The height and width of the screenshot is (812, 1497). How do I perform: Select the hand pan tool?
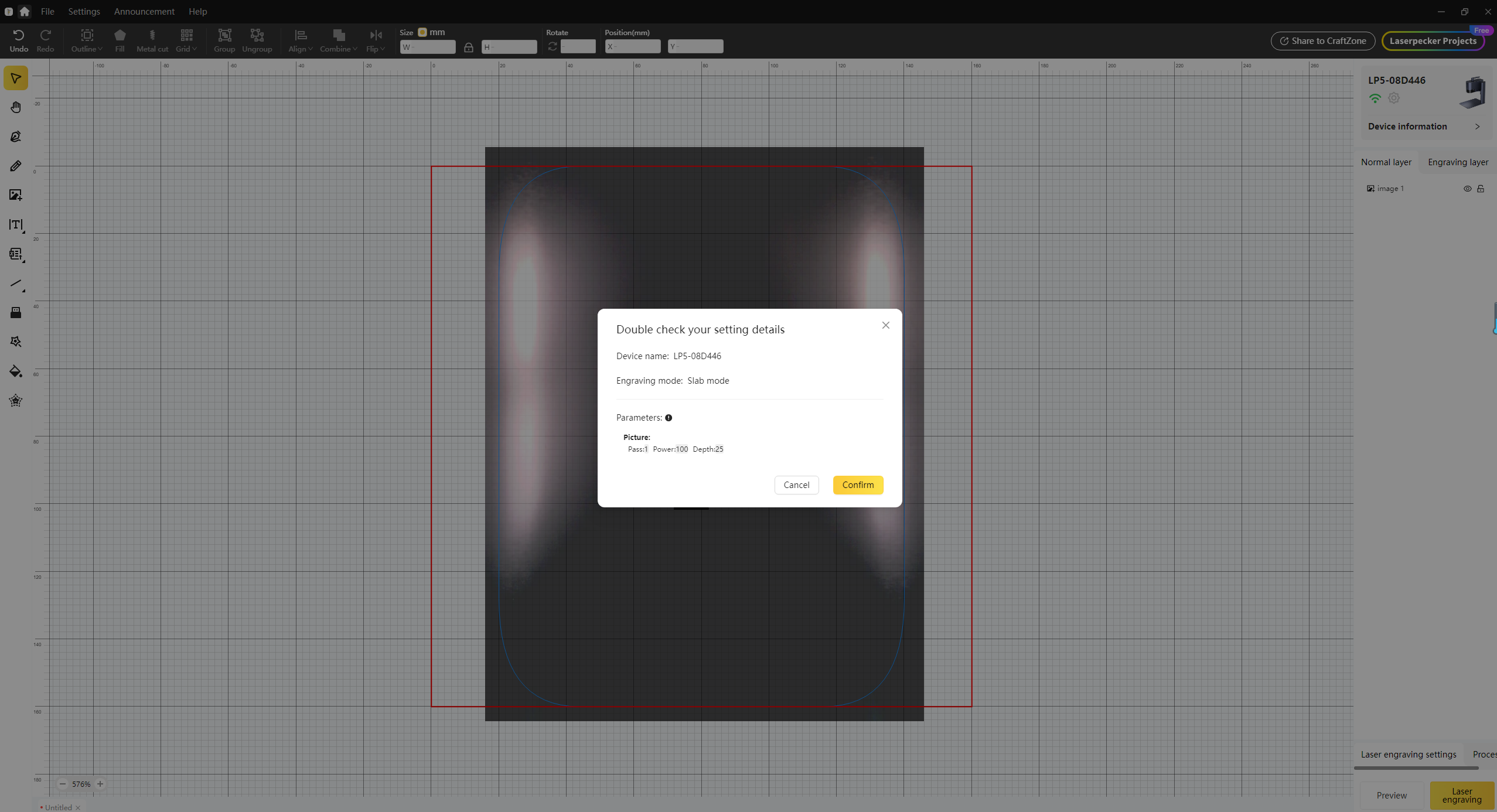pyautogui.click(x=16, y=107)
